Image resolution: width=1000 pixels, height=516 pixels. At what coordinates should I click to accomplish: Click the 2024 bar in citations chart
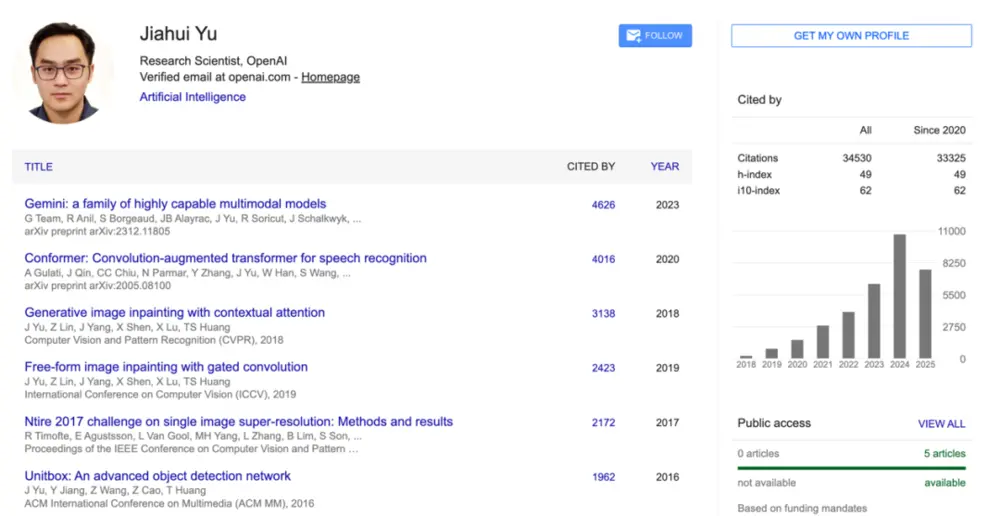899,296
